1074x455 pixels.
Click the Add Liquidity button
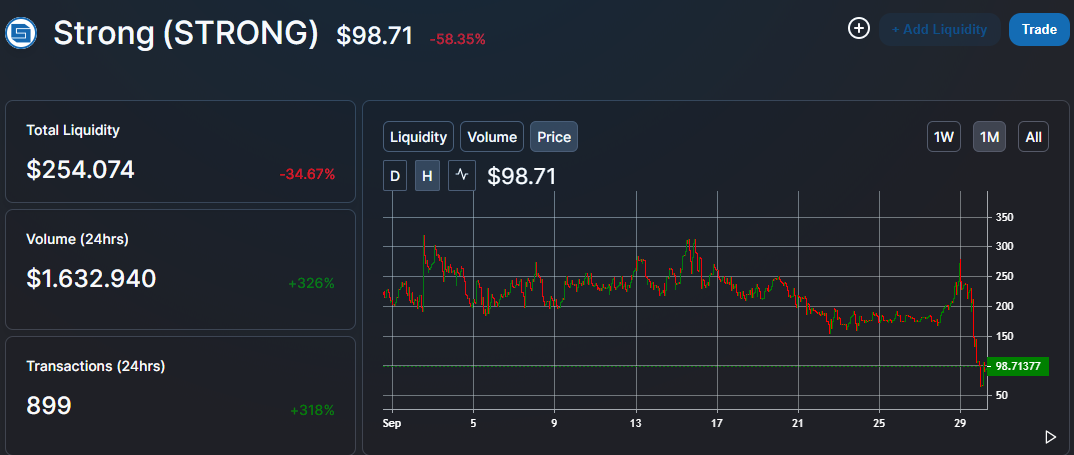coord(940,29)
